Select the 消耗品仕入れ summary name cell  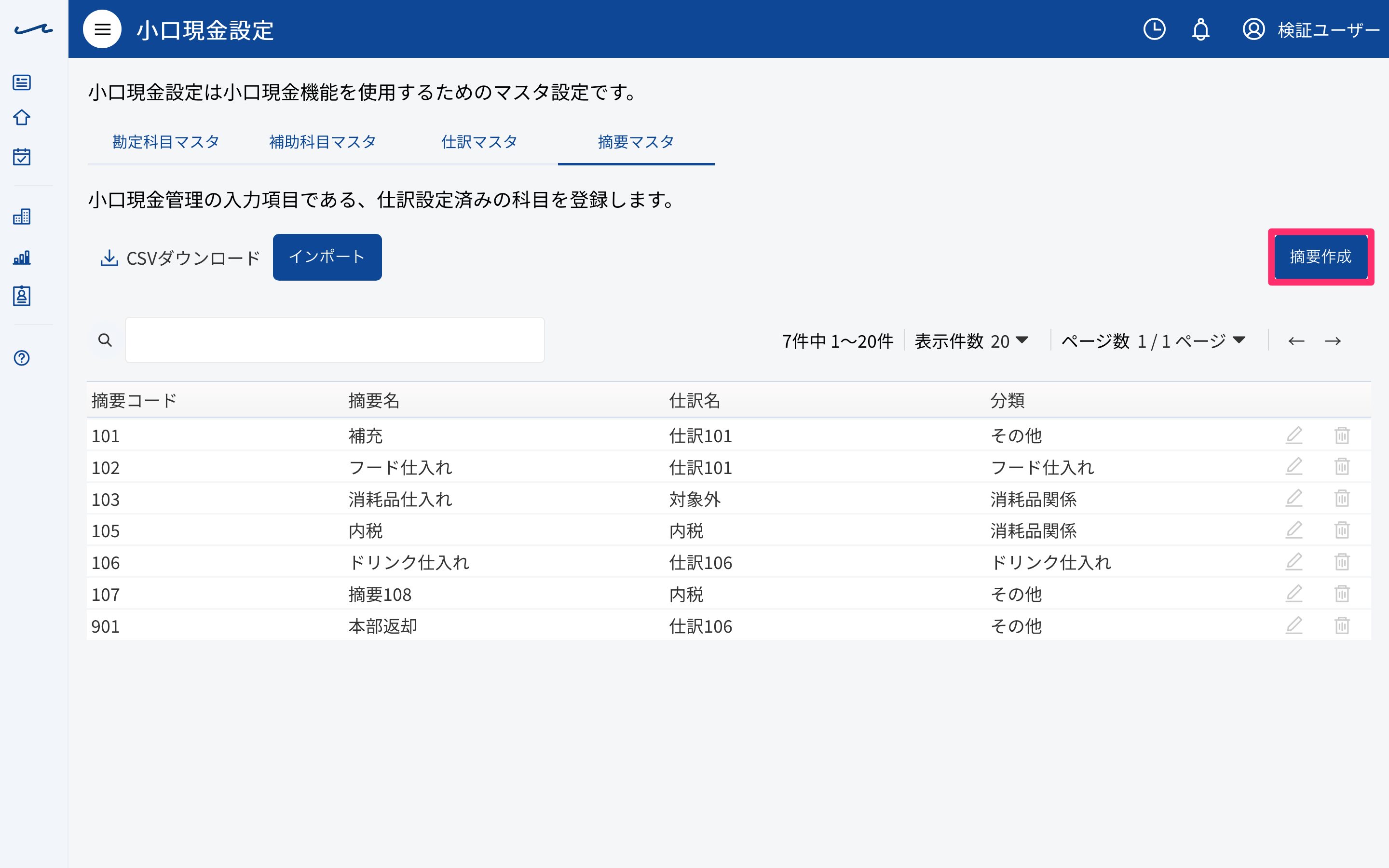[400, 499]
